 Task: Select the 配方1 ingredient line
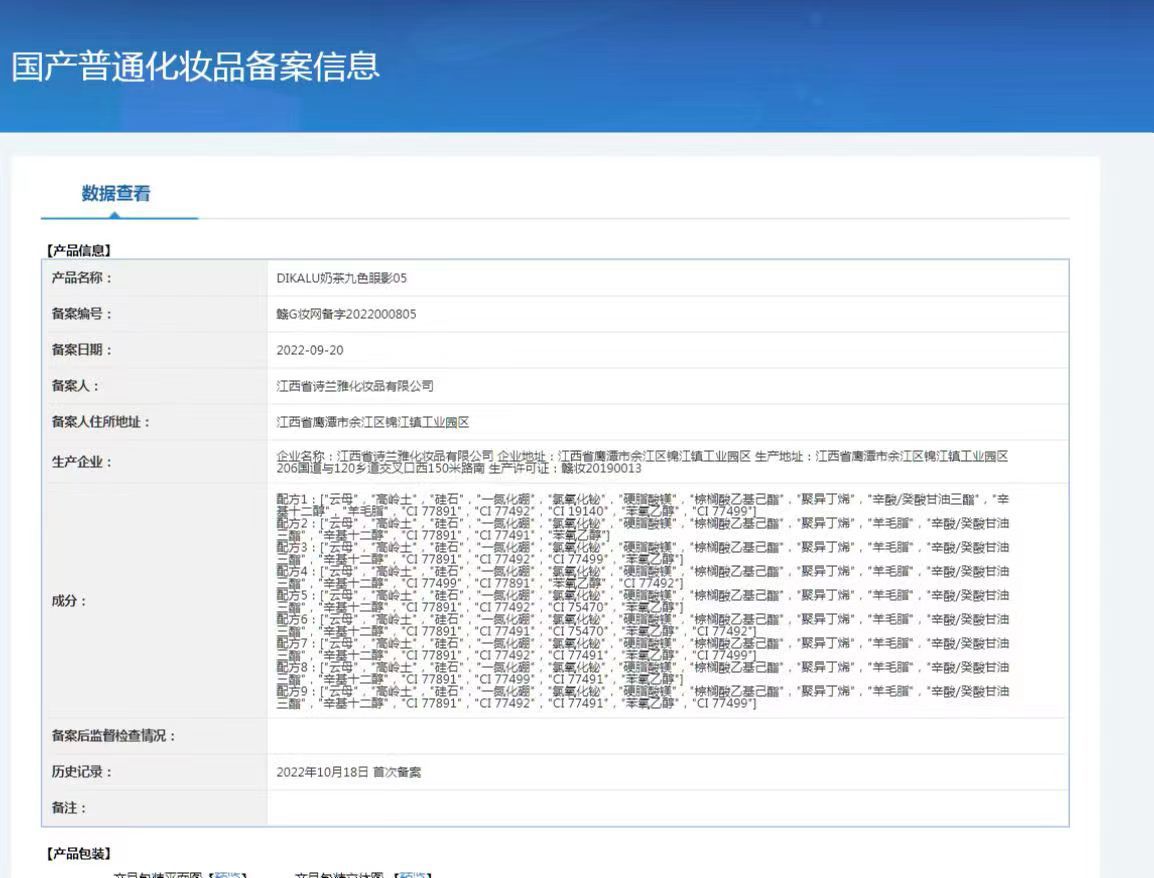click(643, 505)
